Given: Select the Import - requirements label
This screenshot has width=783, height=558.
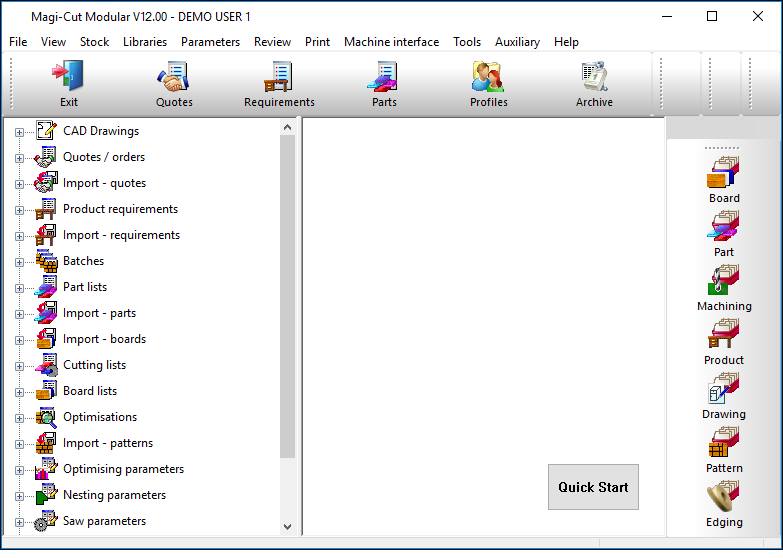Looking at the screenshot, I should tap(121, 235).
